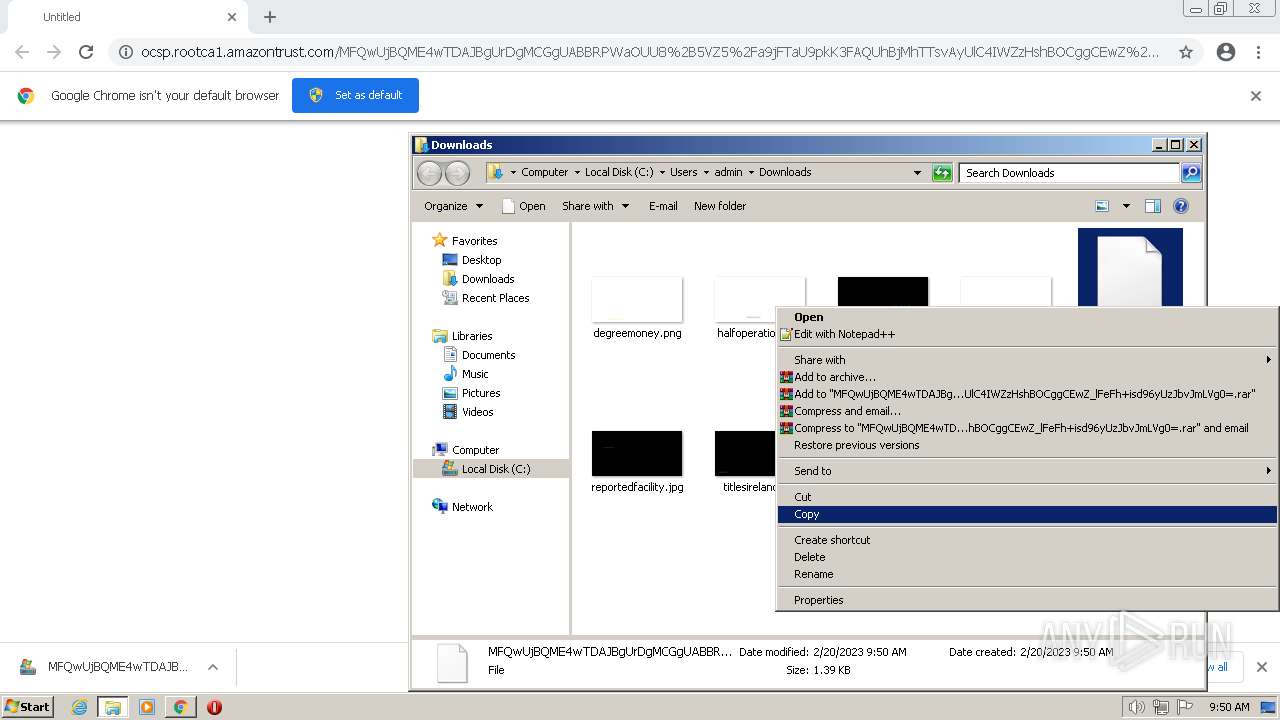The height and width of the screenshot is (720, 1280).
Task: Choose Add to archive...
Action: click(1027, 377)
